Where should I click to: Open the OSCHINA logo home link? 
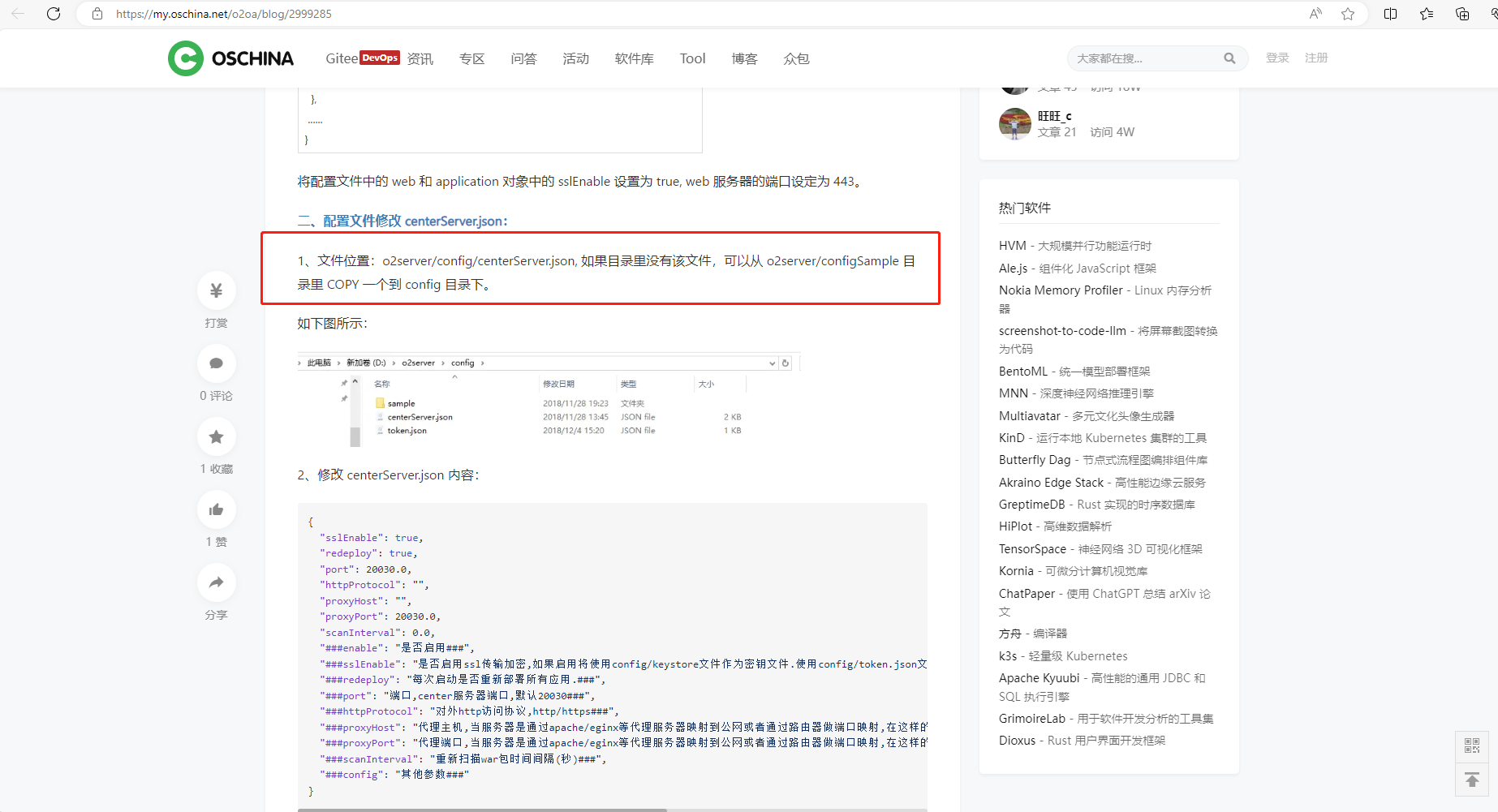231,58
